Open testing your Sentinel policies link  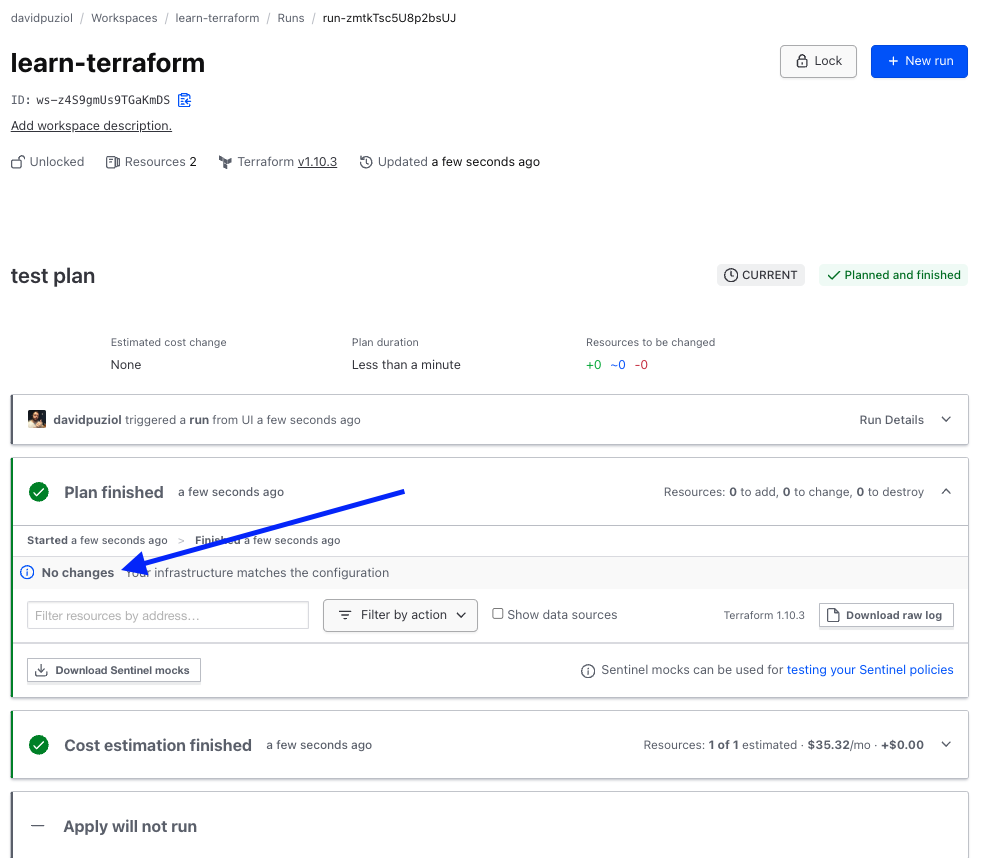[x=870, y=670]
